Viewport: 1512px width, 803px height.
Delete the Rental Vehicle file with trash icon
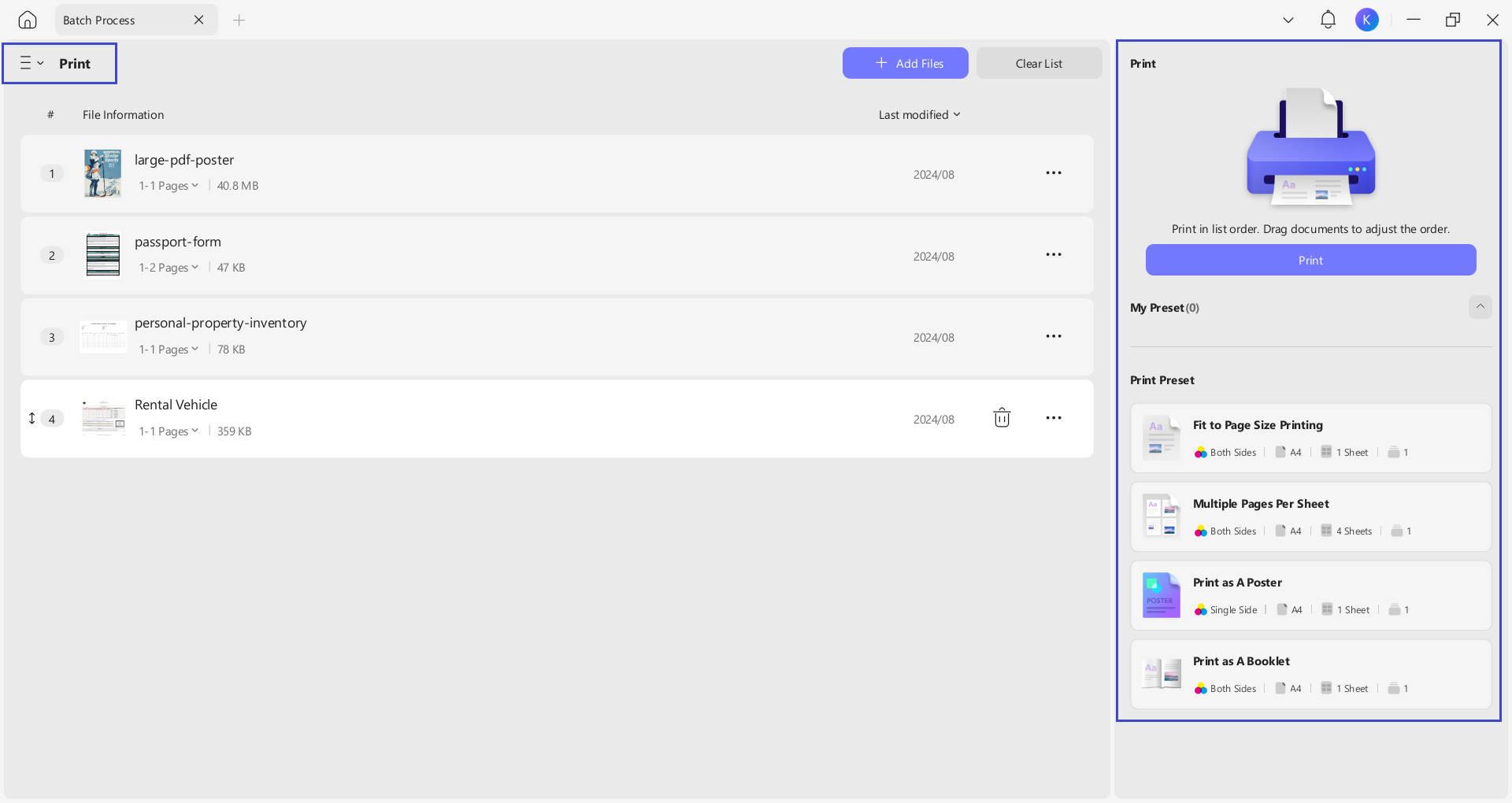(x=1002, y=418)
